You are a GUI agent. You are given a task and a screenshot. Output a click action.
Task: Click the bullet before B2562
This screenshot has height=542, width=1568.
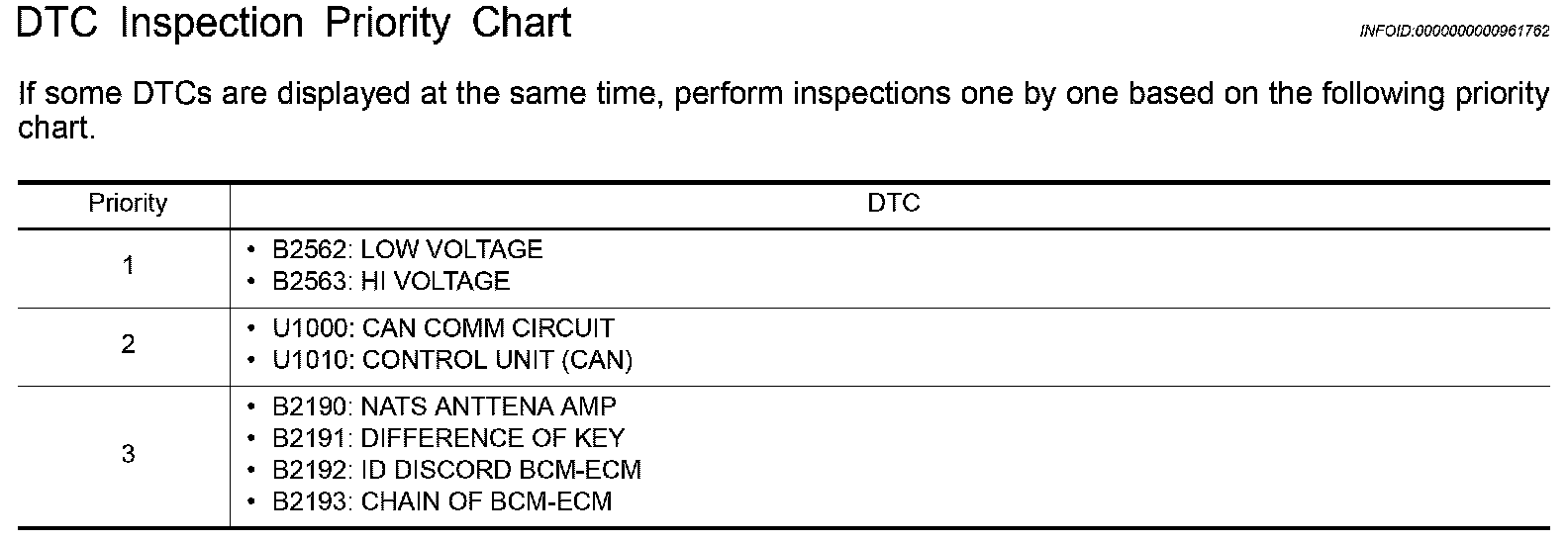(x=252, y=249)
